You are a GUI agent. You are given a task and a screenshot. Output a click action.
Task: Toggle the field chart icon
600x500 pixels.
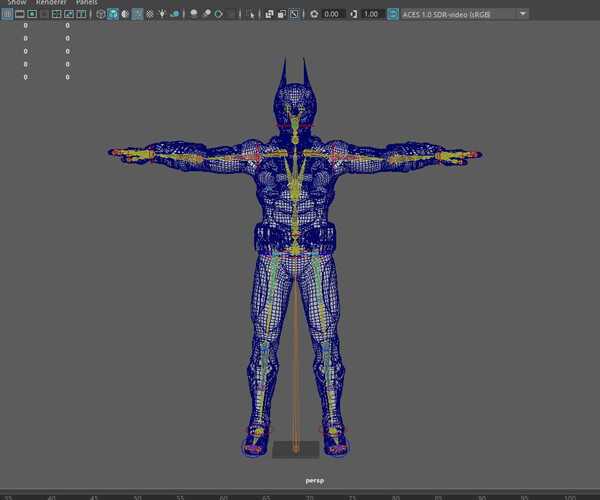point(57,15)
